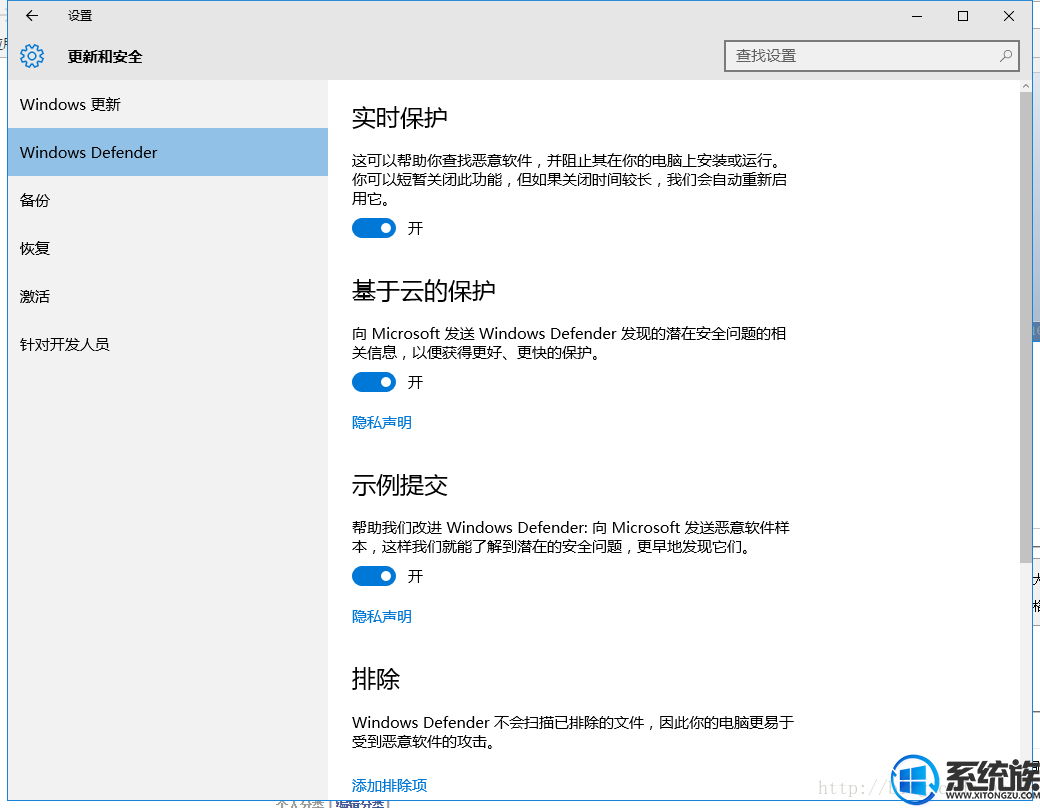Turn off 基于云的保护 toggle
This screenshot has width=1040, height=808.
[x=373, y=382]
